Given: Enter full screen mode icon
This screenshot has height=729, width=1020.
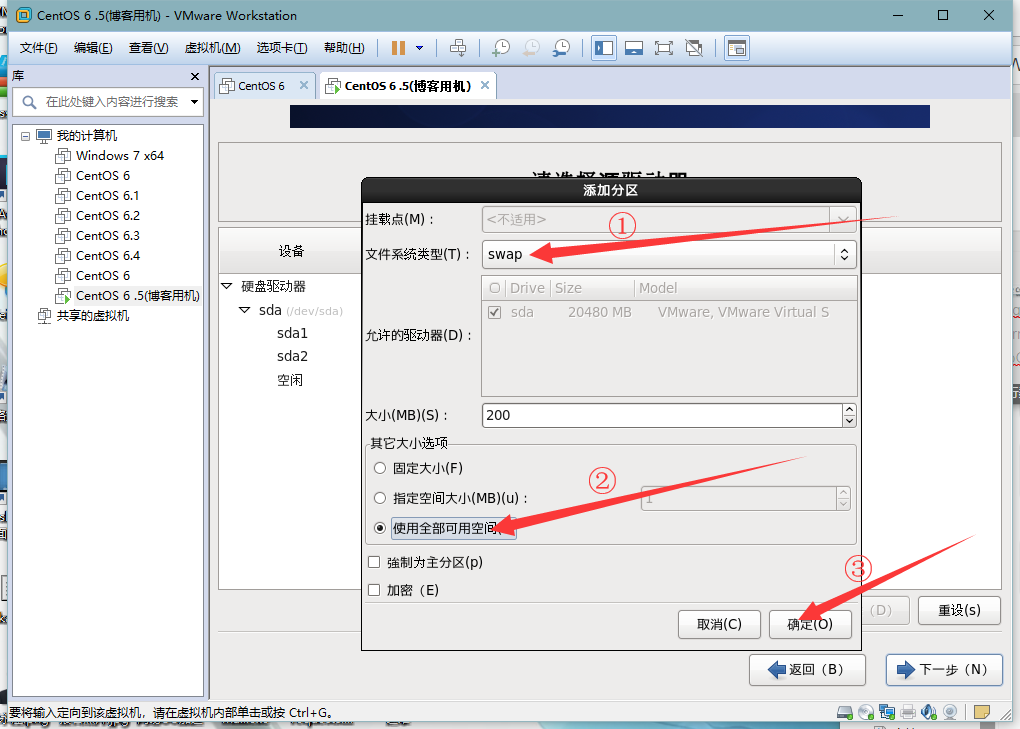Looking at the screenshot, I should [664, 47].
